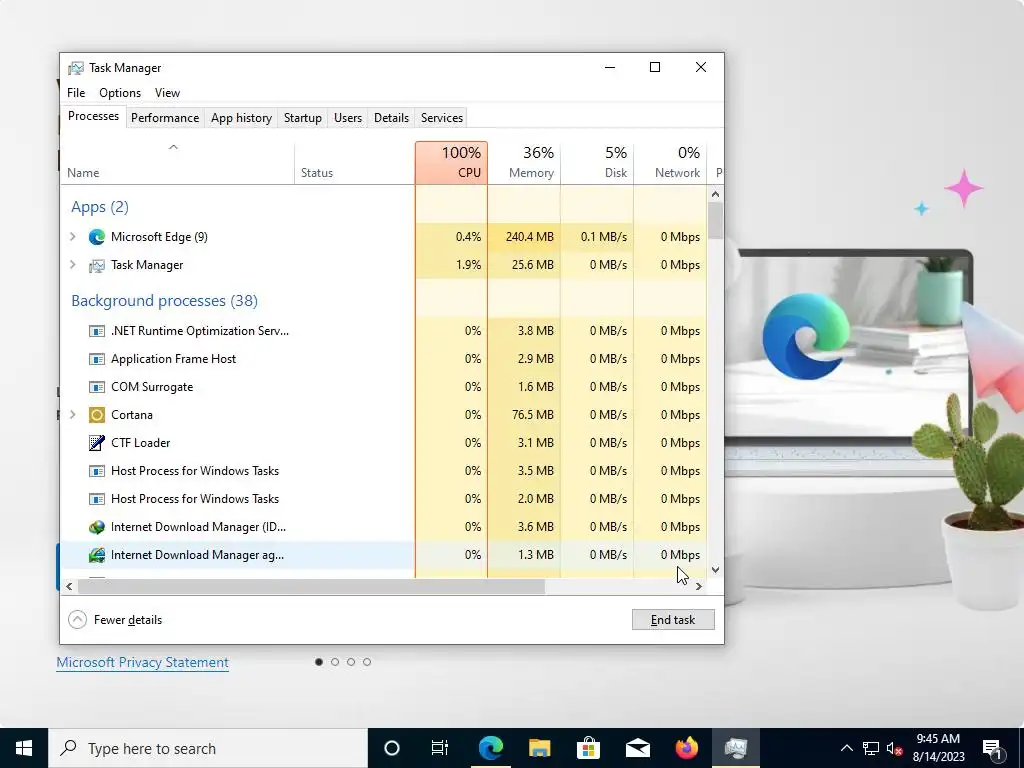Sort processes by Status column header
This screenshot has width=1024, height=768.
355,163
